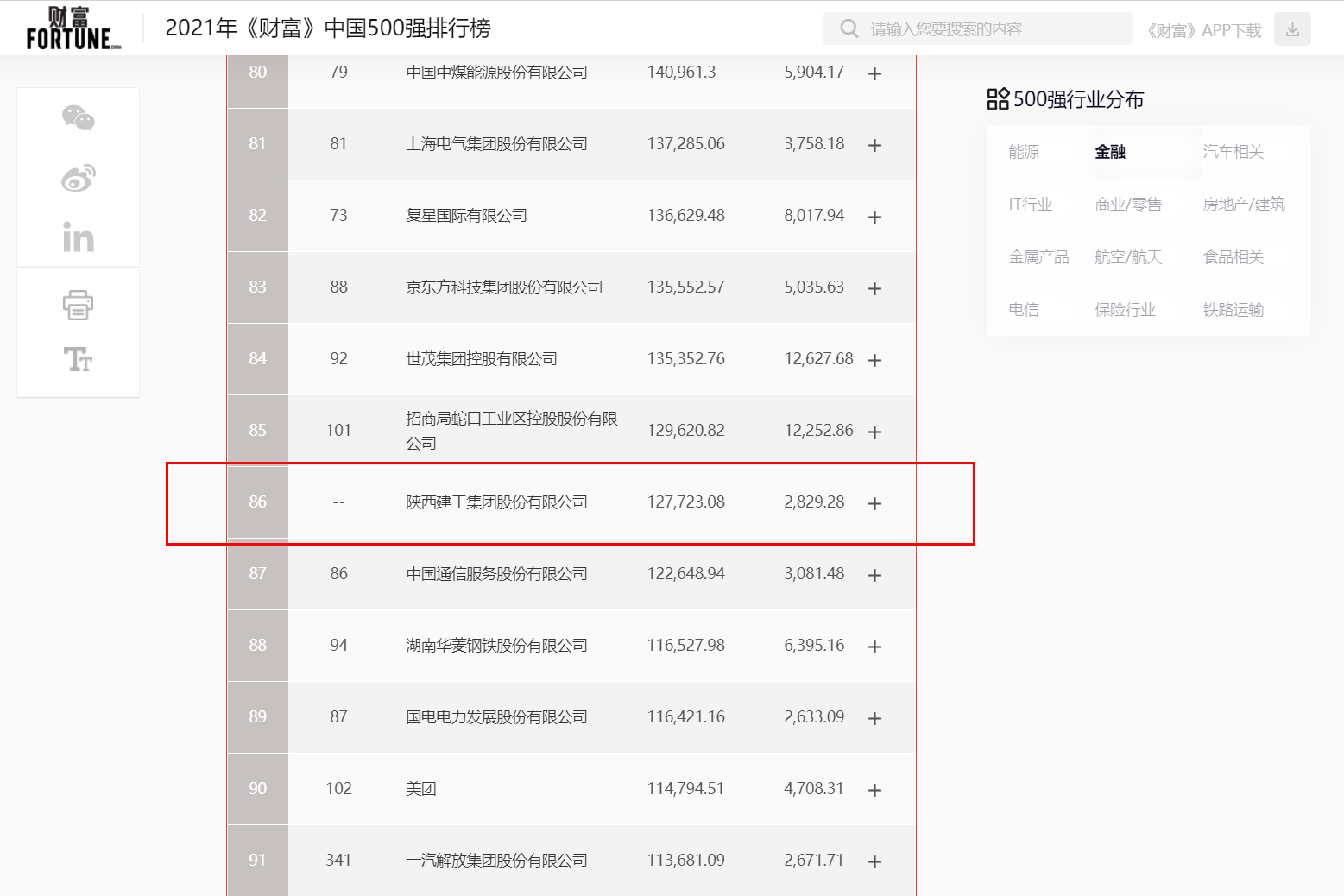This screenshot has height=896, width=1344.
Task: Open 京东方科技集团股份有限公司 company link
Action: click(504, 287)
